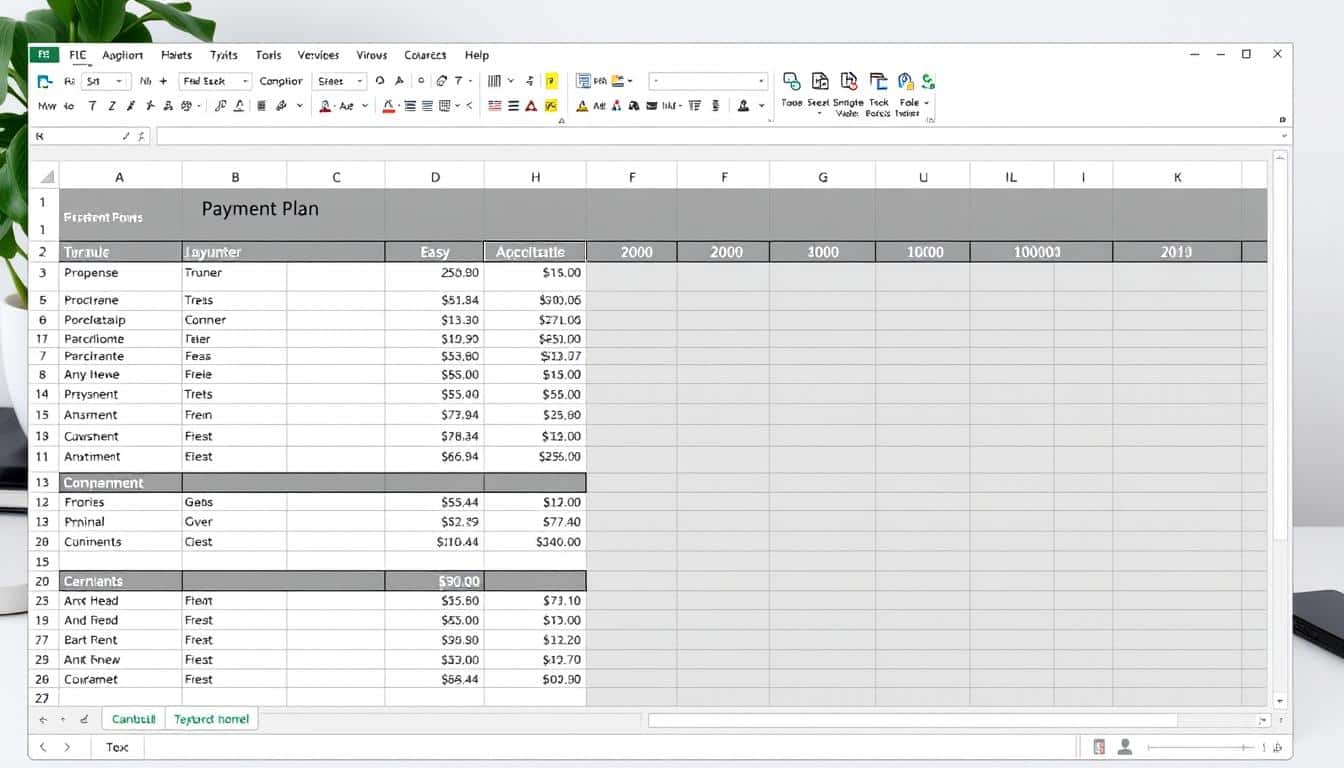Open the Sieet dropdown
Screen dimensions: 1344x768
pyautogui.click(x=340, y=81)
